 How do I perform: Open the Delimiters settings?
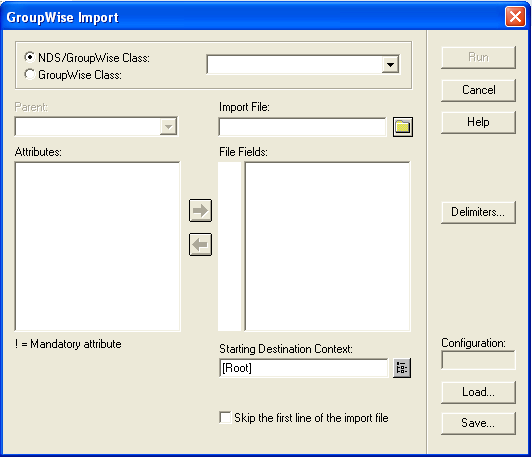pos(478,212)
